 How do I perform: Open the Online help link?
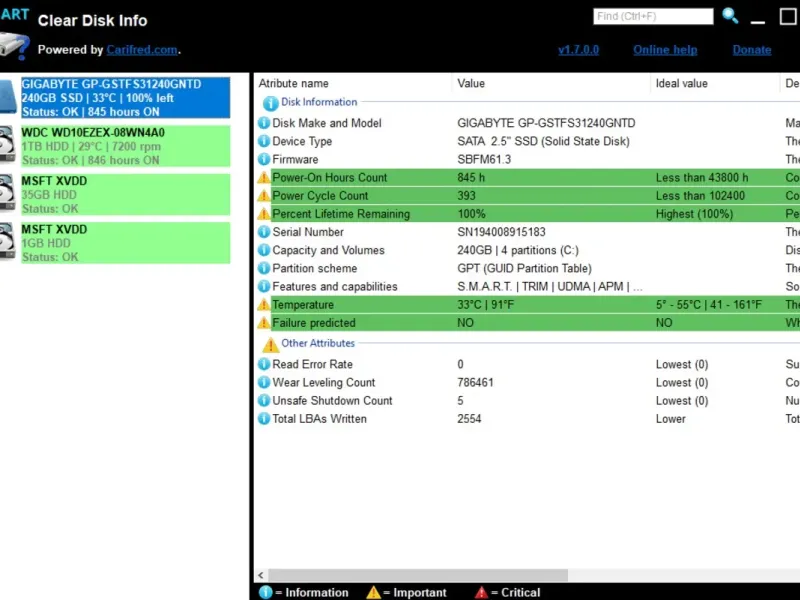(x=665, y=50)
